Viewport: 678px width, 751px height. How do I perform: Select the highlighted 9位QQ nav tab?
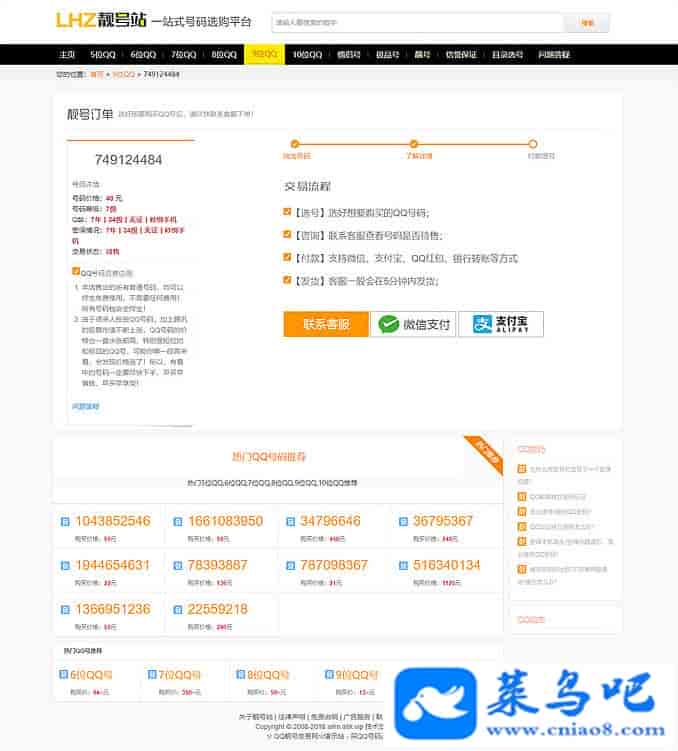tap(264, 54)
